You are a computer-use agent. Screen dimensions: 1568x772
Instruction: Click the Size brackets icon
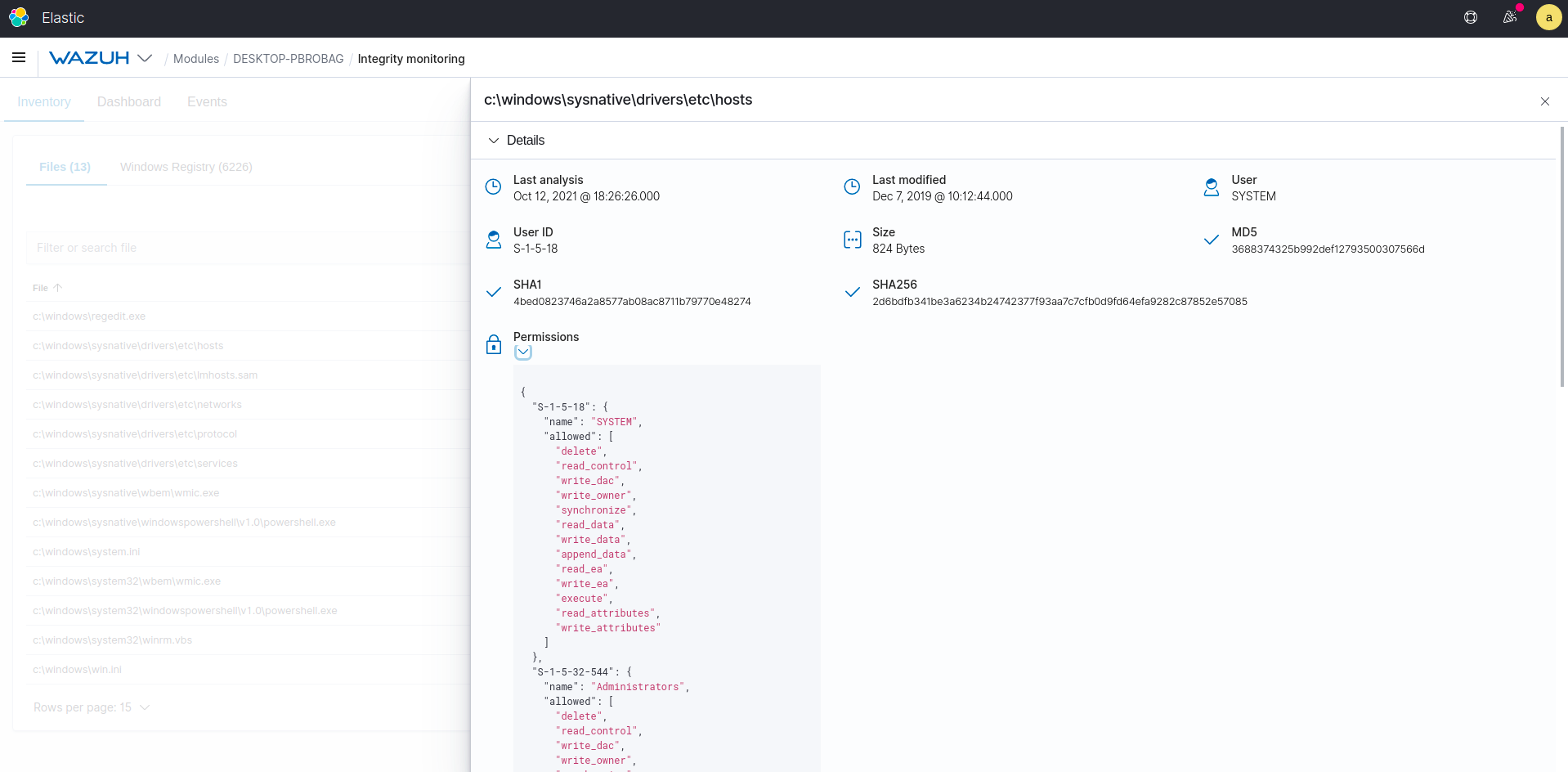point(852,240)
